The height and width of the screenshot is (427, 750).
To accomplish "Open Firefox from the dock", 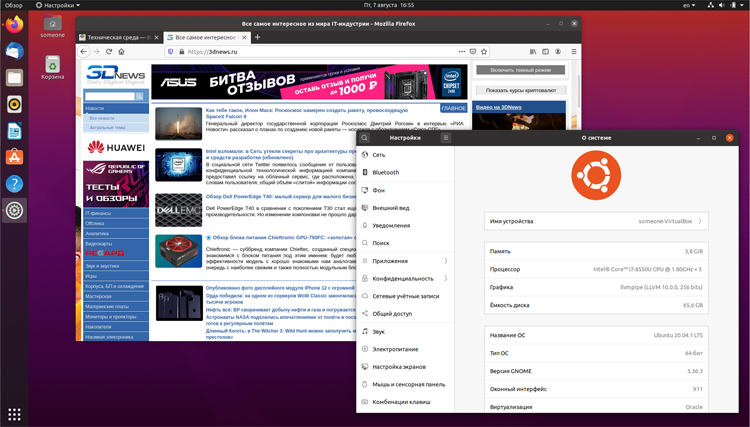I will pyautogui.click(x=14, y=24).
